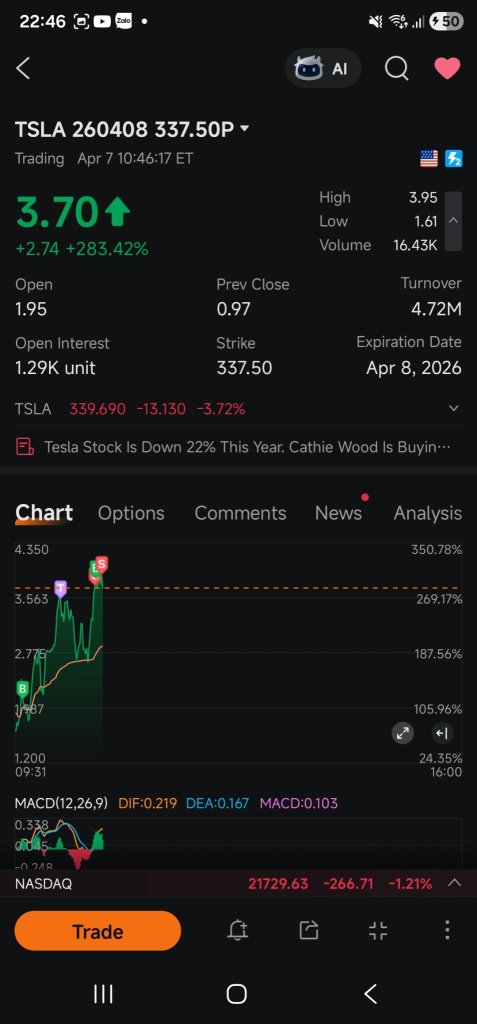Switch to the Comments tab
Image resolution: width=477 pixels, height=1024 pixels.
coord(240,513)
